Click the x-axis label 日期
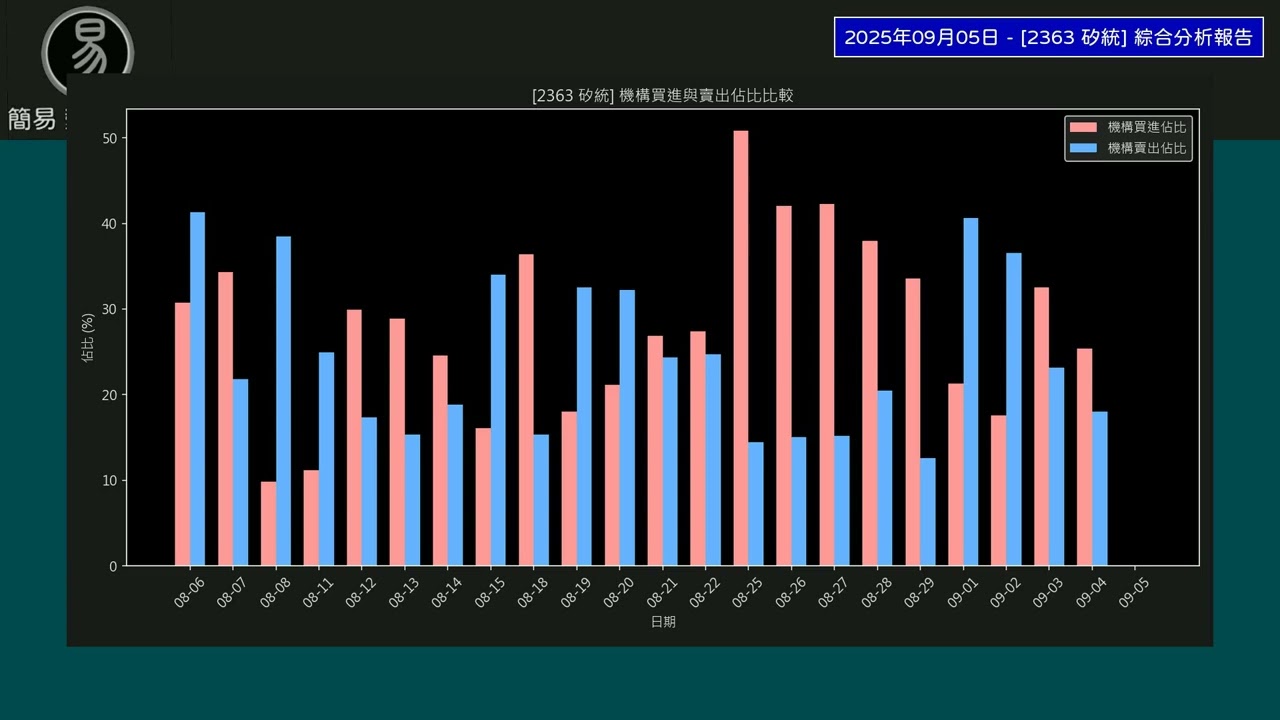The width and height of the screenshot is (1280, 720). coord(662,621)
